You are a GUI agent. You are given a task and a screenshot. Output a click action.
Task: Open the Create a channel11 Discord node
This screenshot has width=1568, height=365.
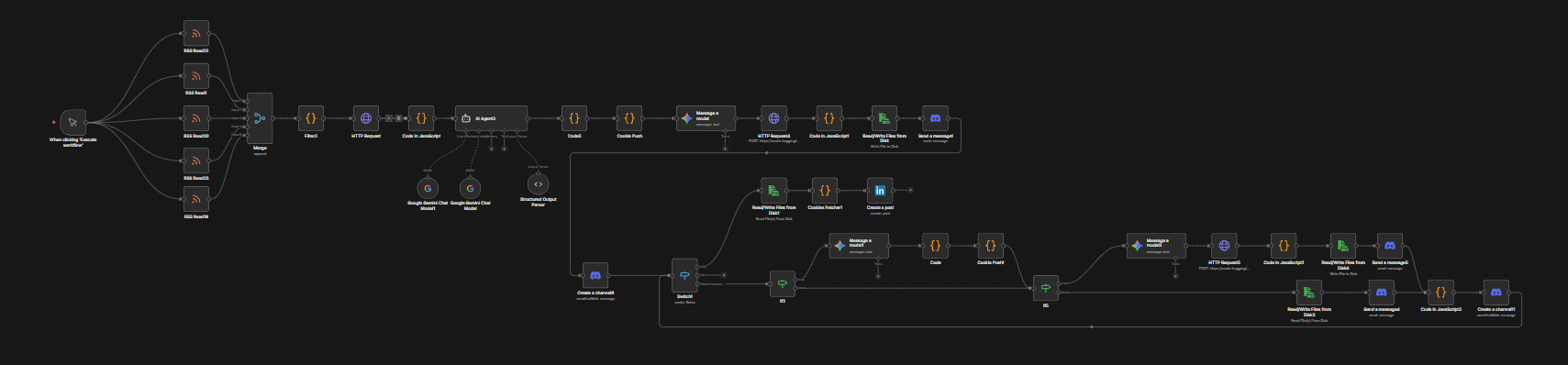(1496, 293)
